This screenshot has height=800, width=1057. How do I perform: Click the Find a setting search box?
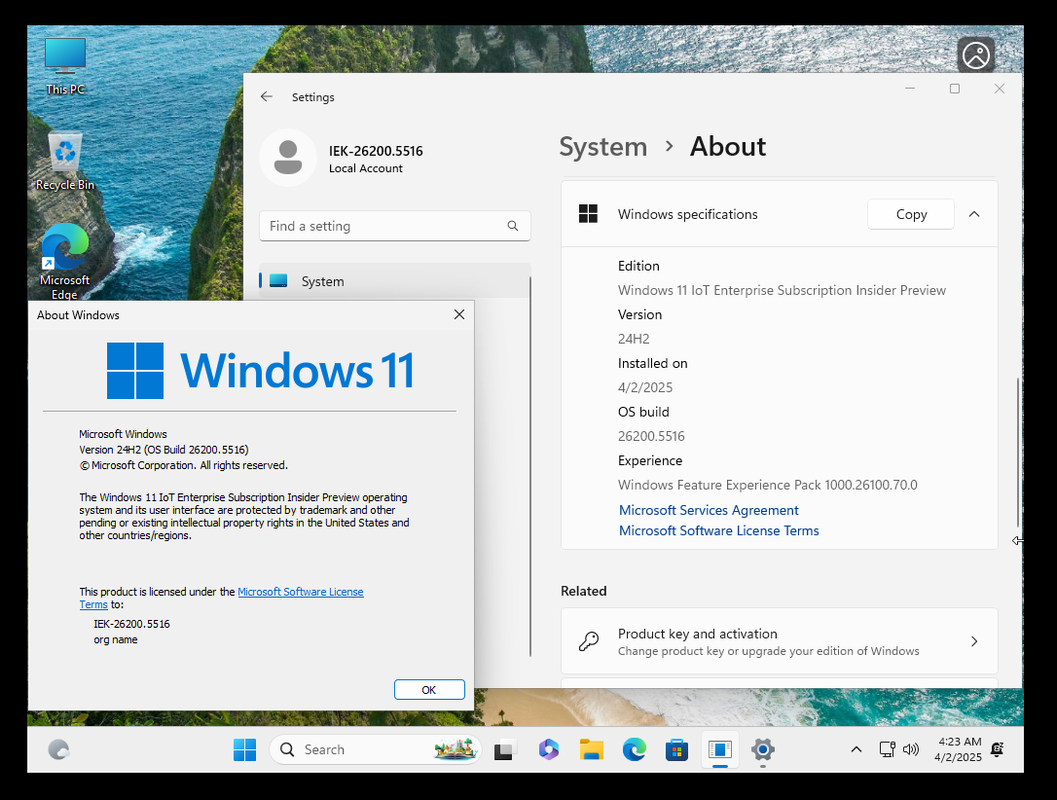pos(394,226)
